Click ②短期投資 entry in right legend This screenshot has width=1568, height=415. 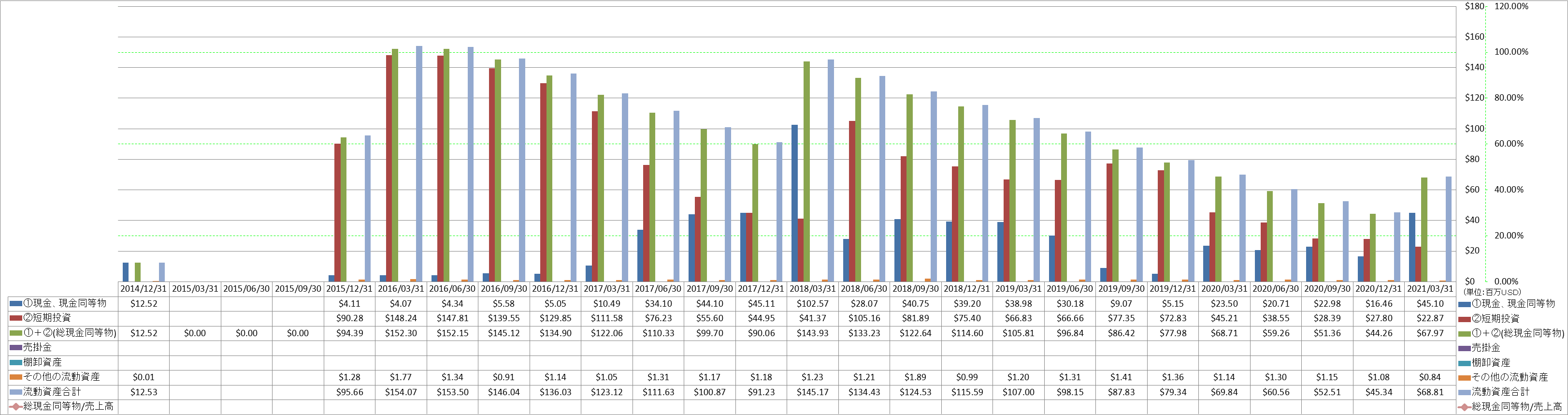1489,318
